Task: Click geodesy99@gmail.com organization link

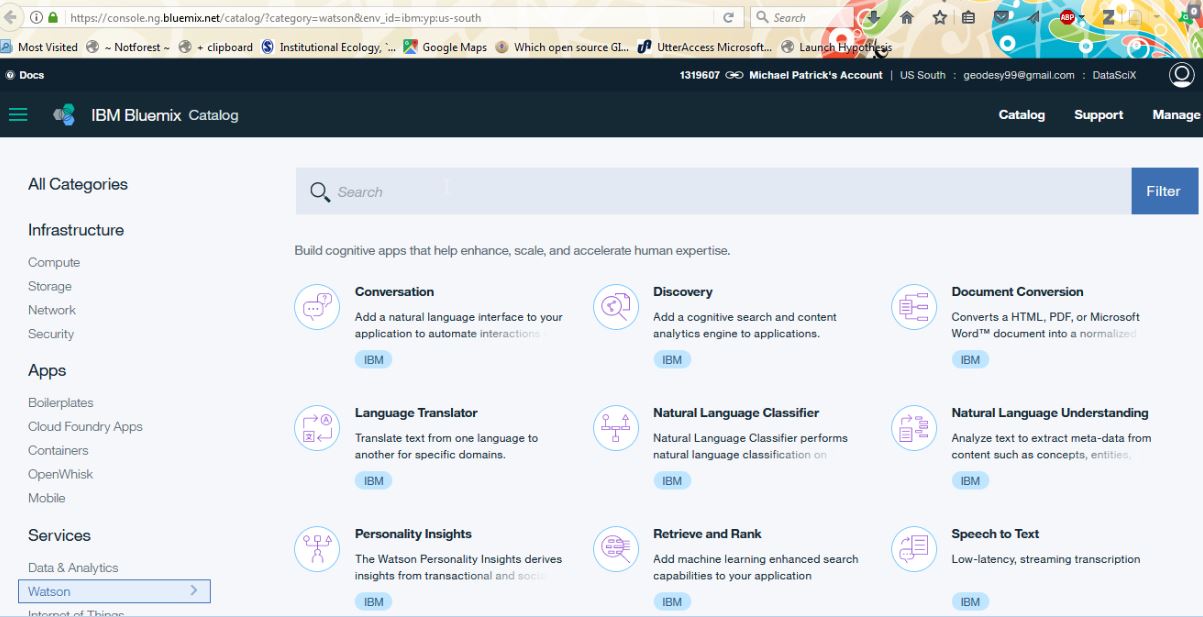Action: (1018, 75)
